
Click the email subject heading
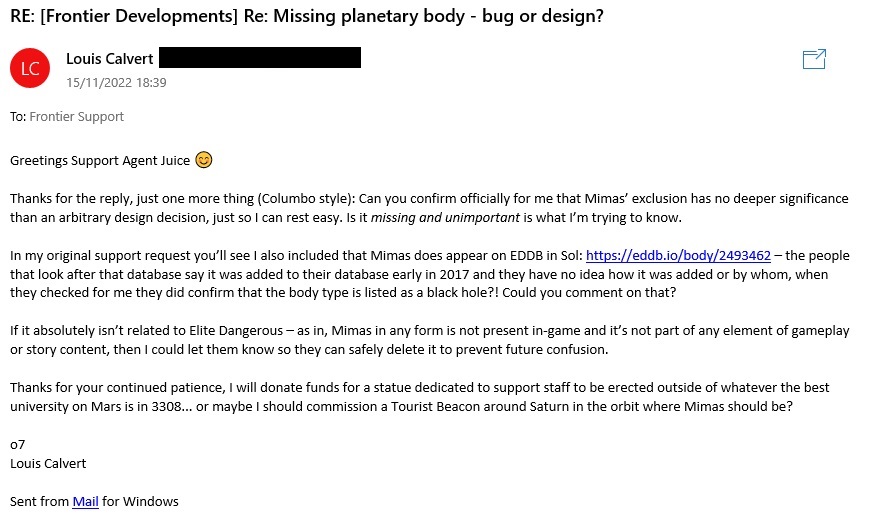click(x=307, y=16)
